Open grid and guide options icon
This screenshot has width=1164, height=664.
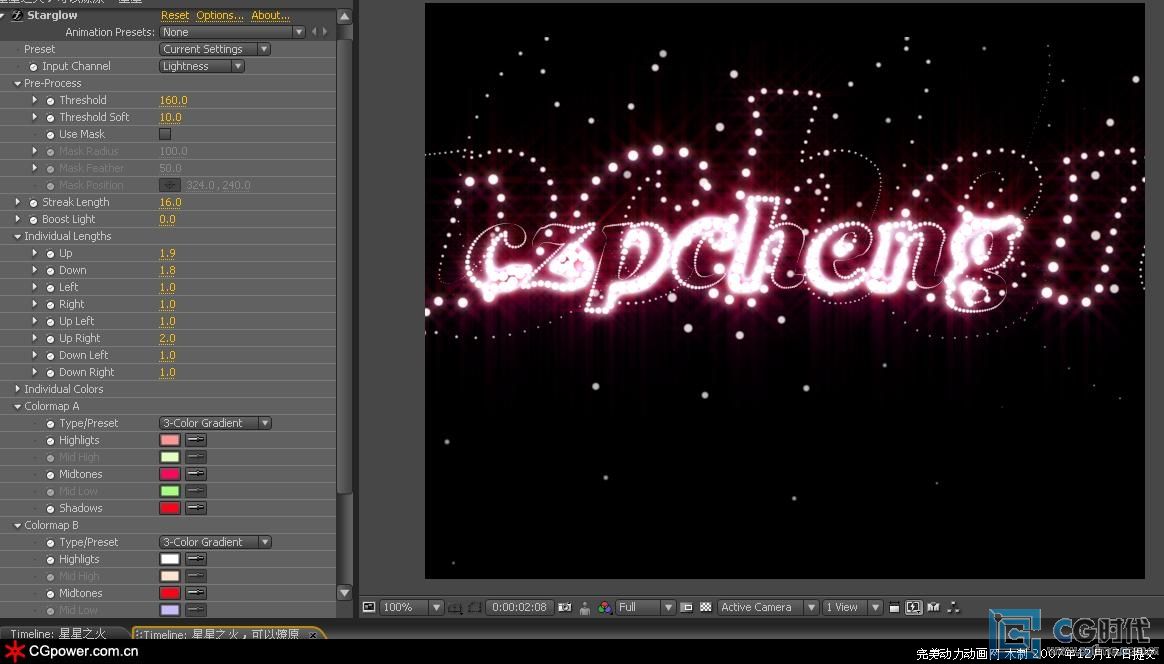454,608
